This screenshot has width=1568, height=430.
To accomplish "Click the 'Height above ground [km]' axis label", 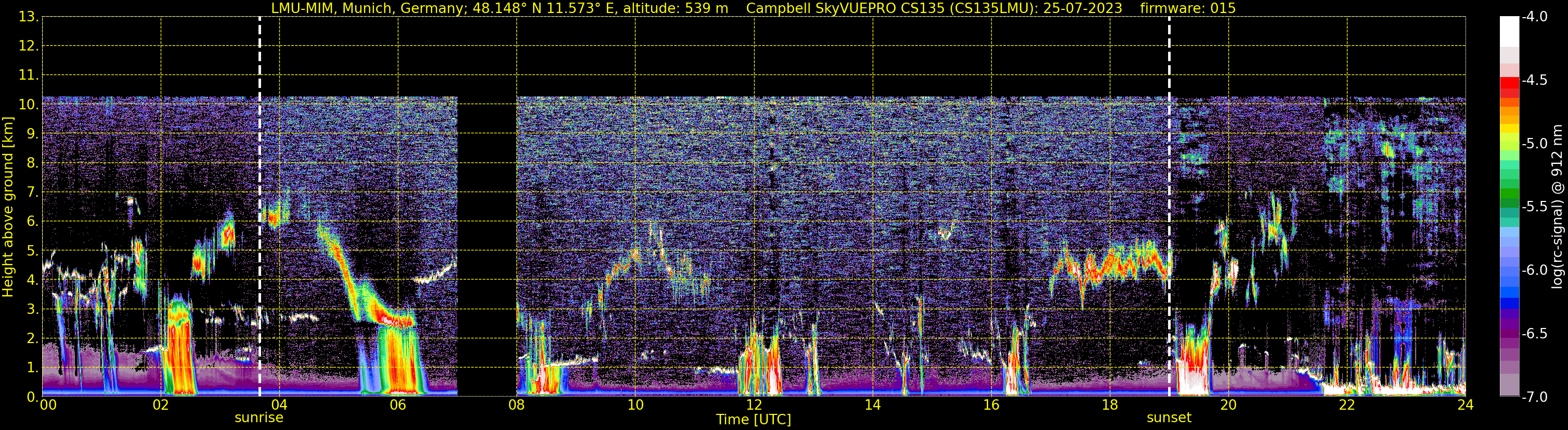I will (8, 207).
